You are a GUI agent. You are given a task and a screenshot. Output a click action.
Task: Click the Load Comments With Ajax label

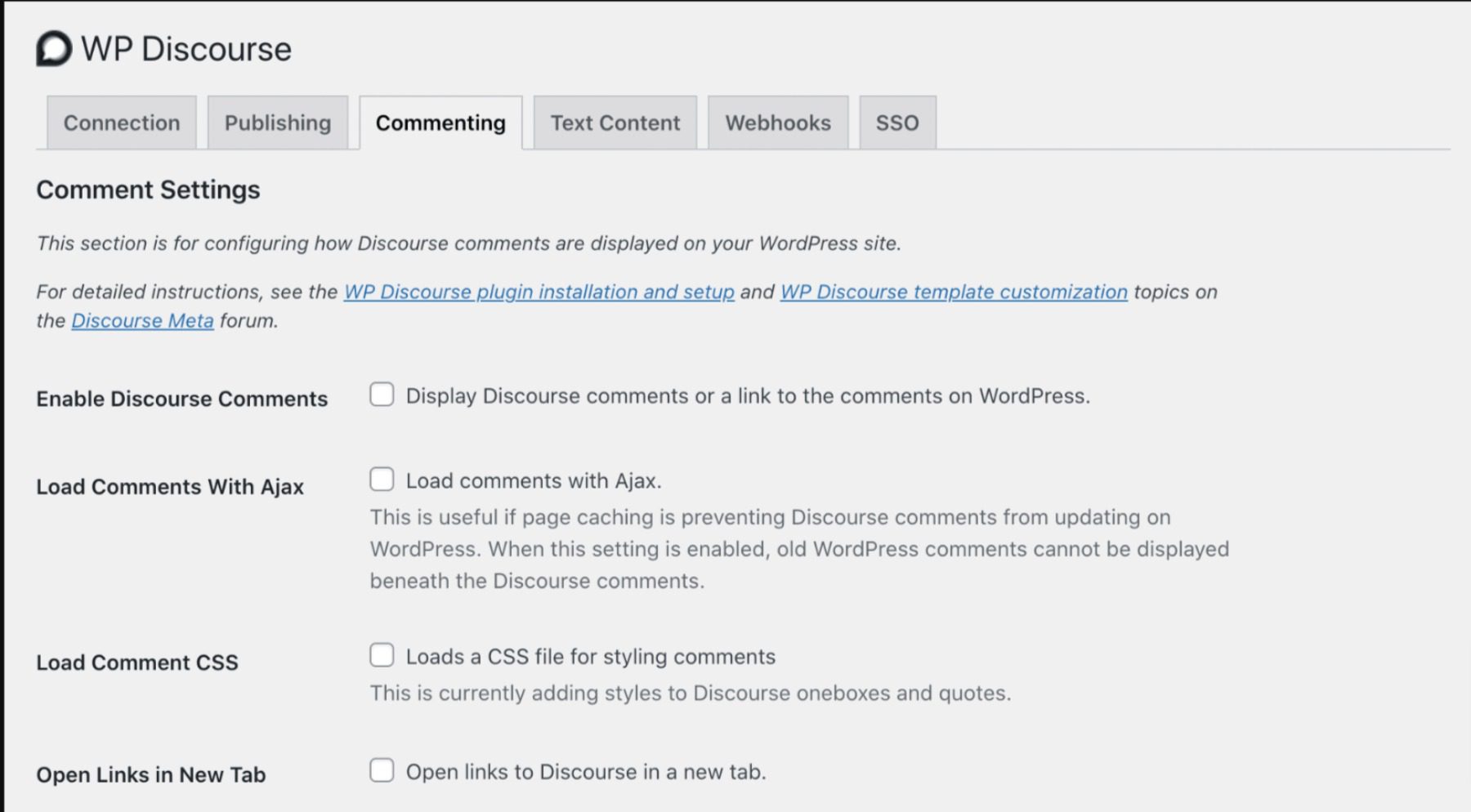point(169,486)
